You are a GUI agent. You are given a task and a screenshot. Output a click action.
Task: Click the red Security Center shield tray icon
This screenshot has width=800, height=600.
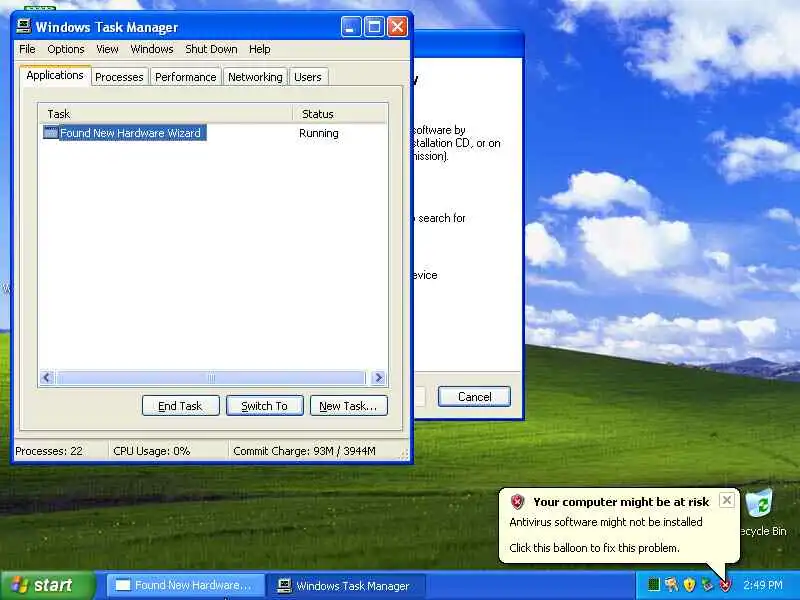pyautogui.click(x=725, y=585)
